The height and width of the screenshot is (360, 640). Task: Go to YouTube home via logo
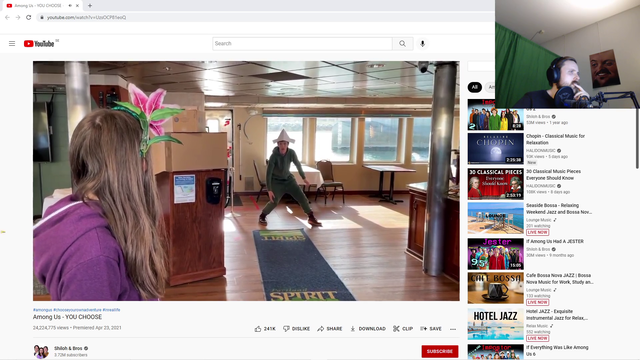39,44
